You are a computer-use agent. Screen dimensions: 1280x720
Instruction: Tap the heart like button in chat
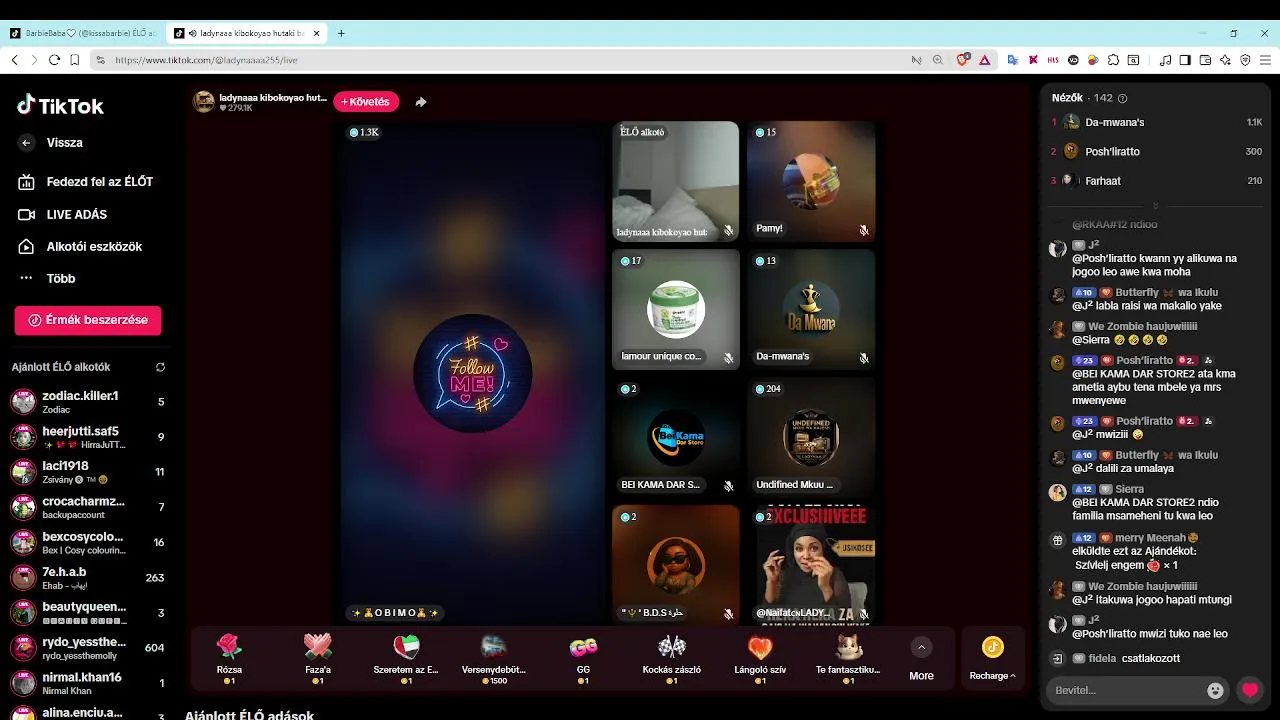point(1250,690)
